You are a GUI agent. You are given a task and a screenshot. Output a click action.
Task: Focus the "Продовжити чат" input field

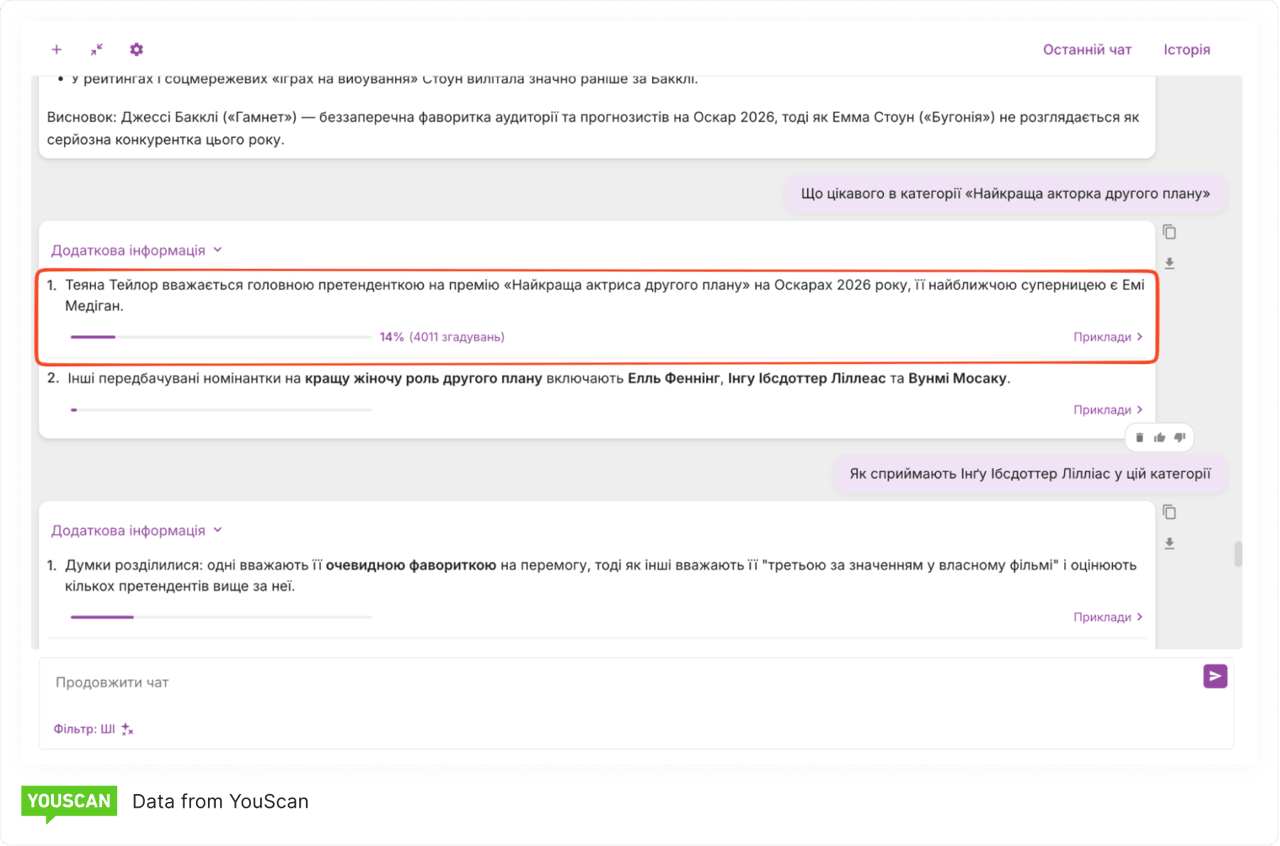click(x=600, y=682)
